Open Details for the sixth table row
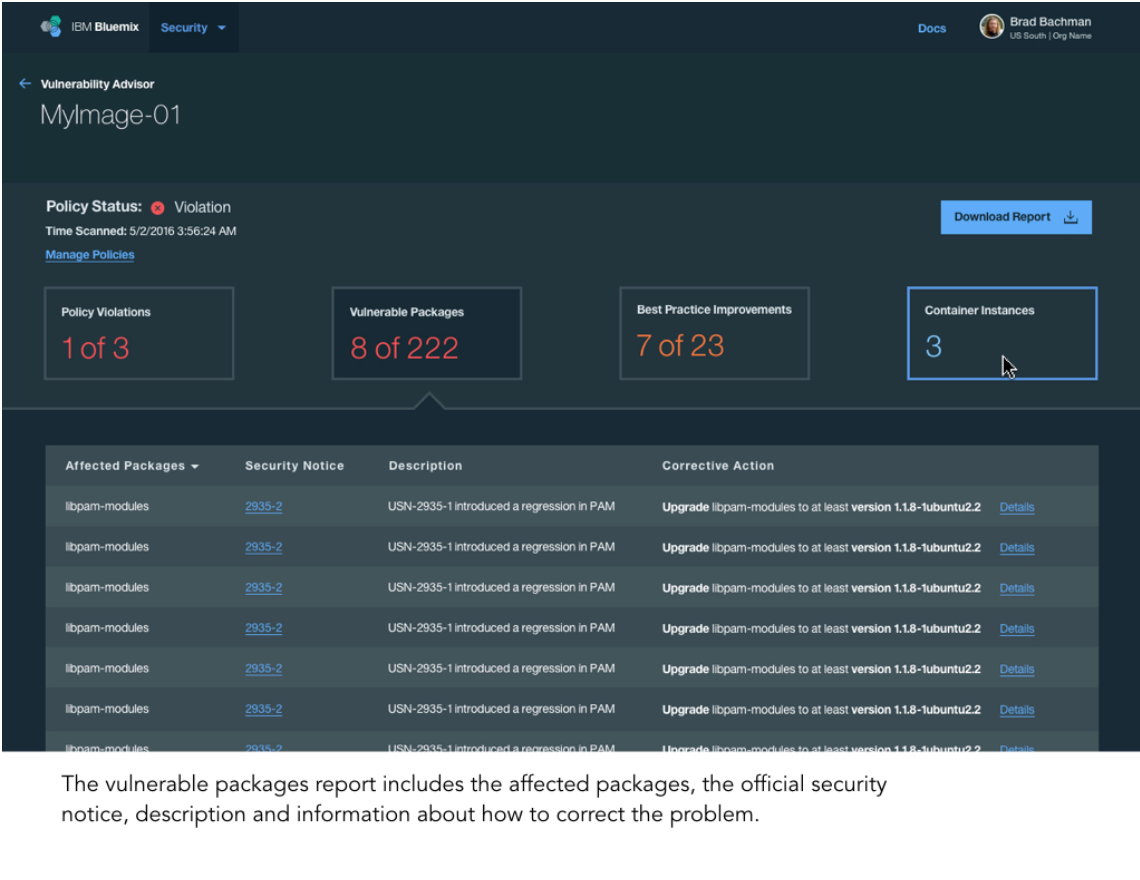 pos(1016,710)
